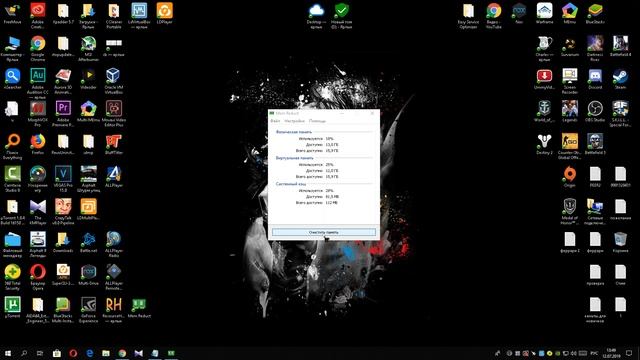Select the Adobe Premiere Pro desktop icon
Viewport: 640px width, 360px height.
[x=63, y=113]
